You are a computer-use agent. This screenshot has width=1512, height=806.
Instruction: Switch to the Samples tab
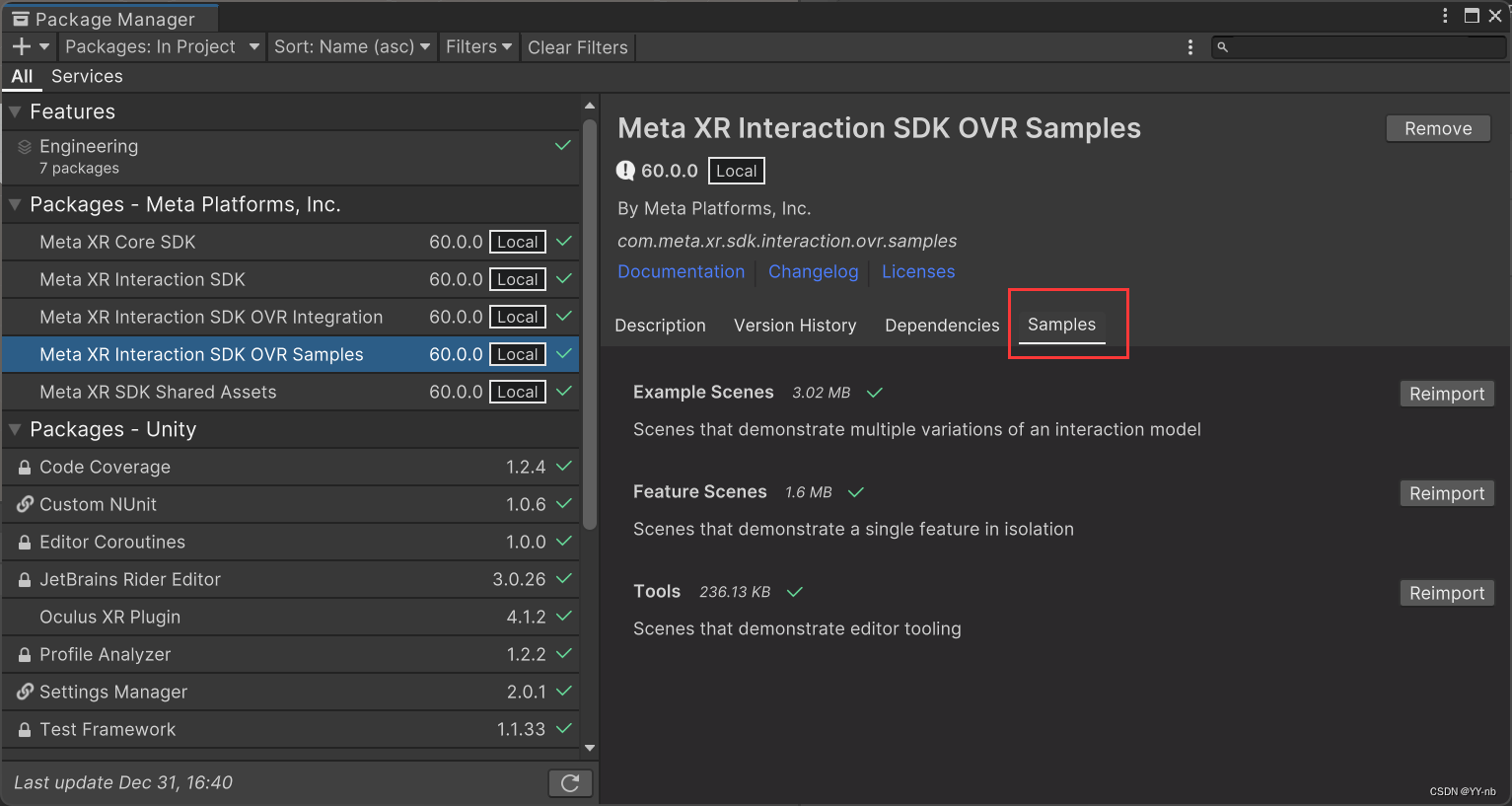1061,325
